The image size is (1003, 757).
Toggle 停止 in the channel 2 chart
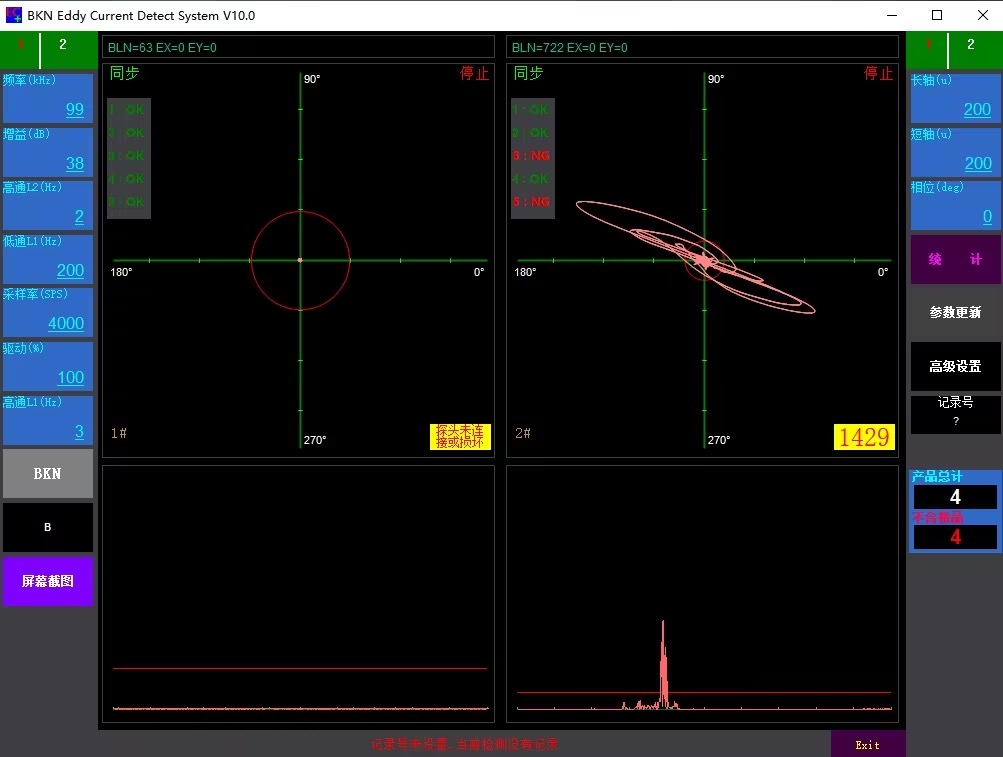pos(878,74)
